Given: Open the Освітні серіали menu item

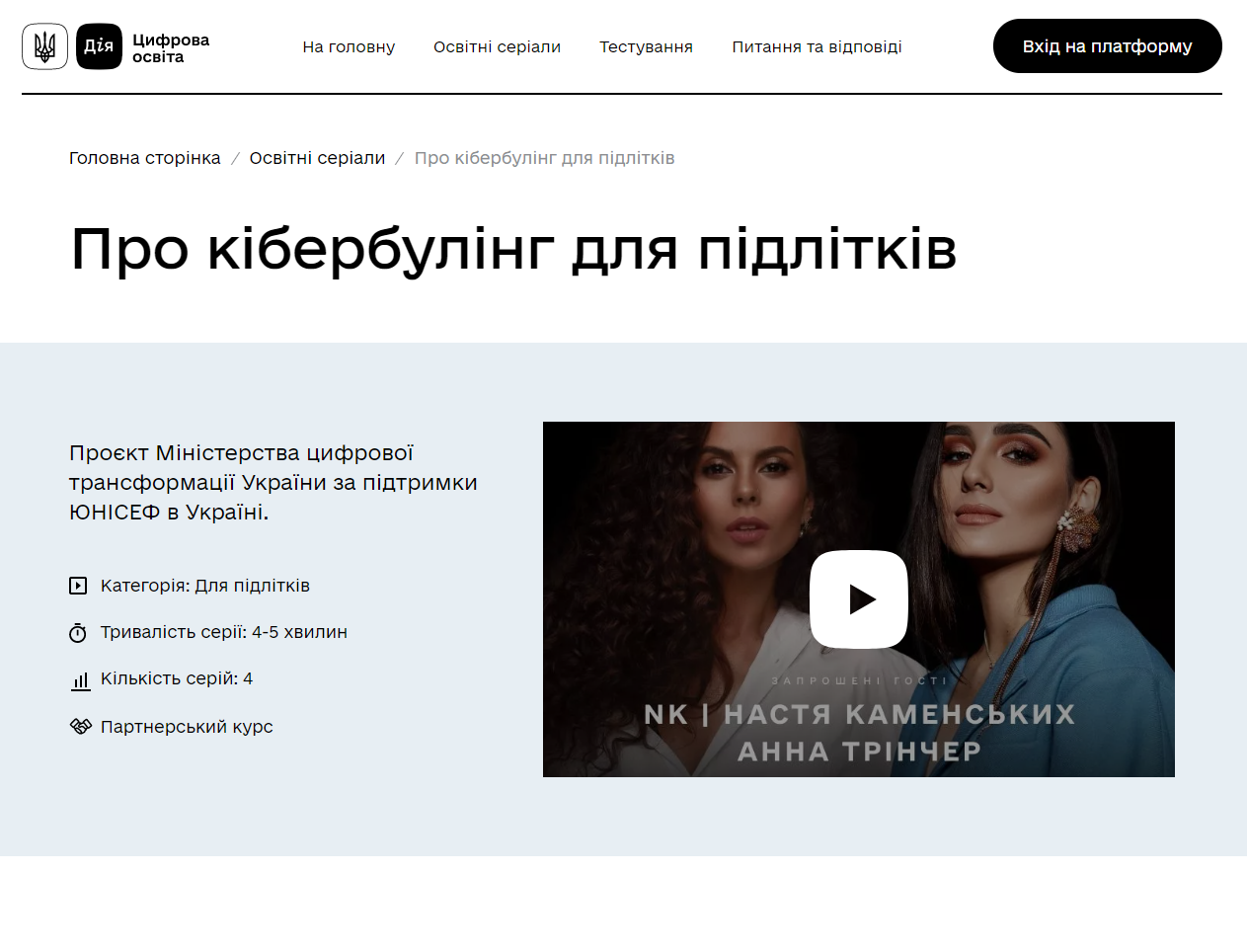Looking at the screenshot, I should 497,46.
